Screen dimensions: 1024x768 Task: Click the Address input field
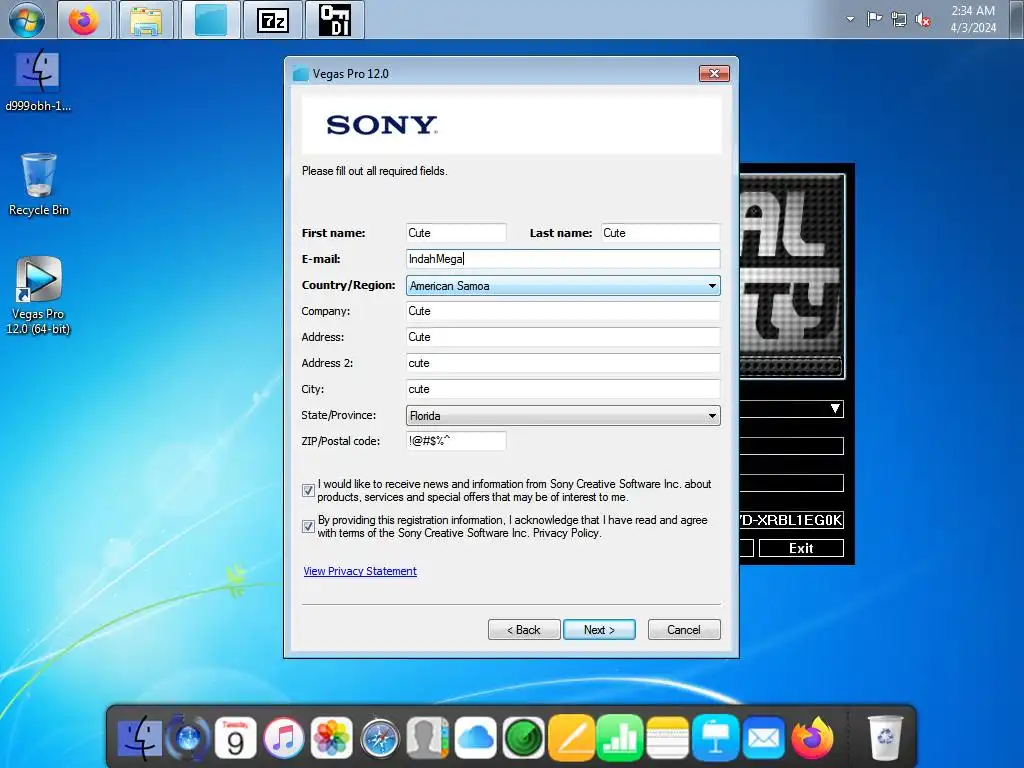tap(563, 337)
